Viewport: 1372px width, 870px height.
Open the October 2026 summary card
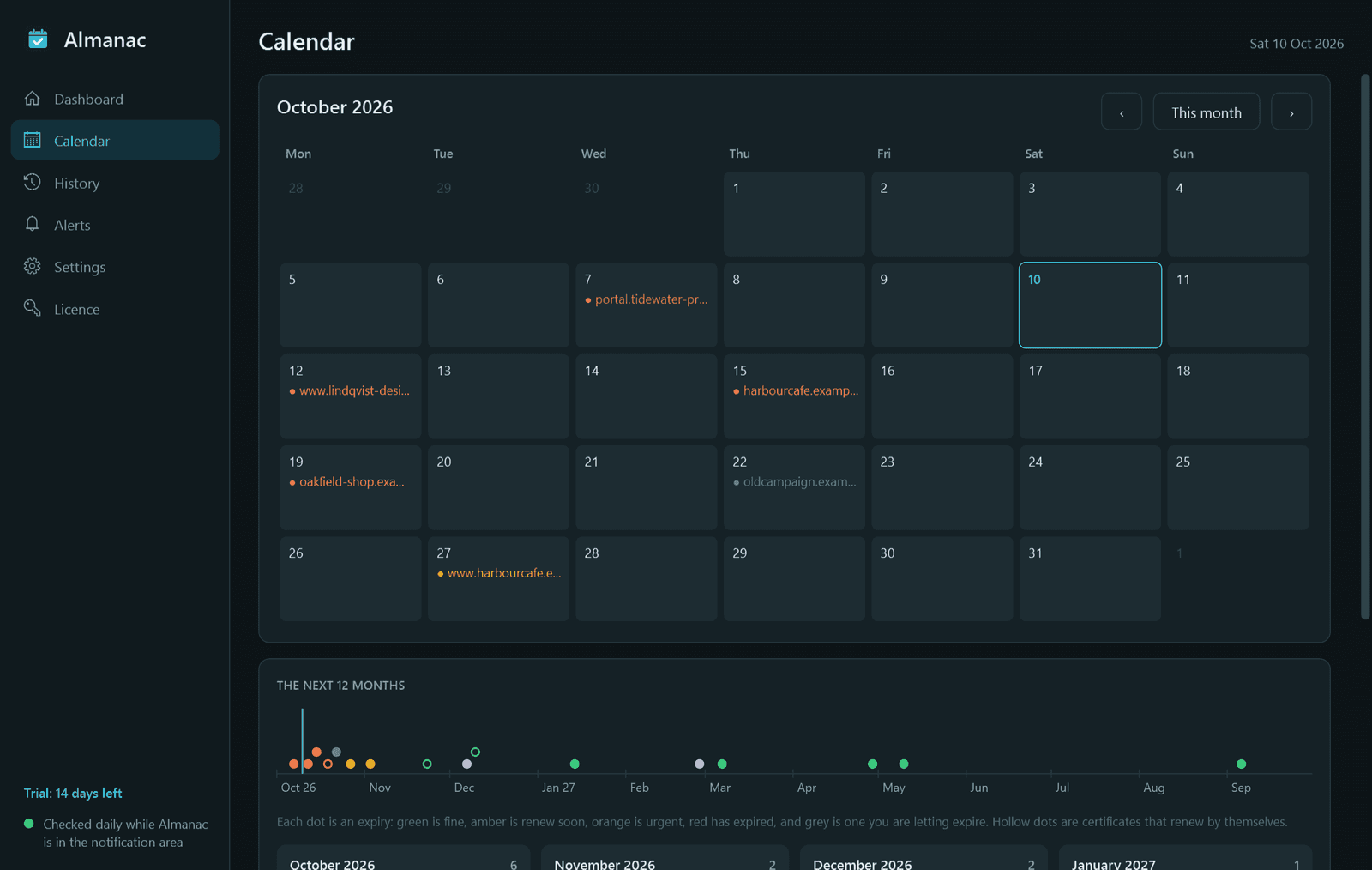point(403,858)
